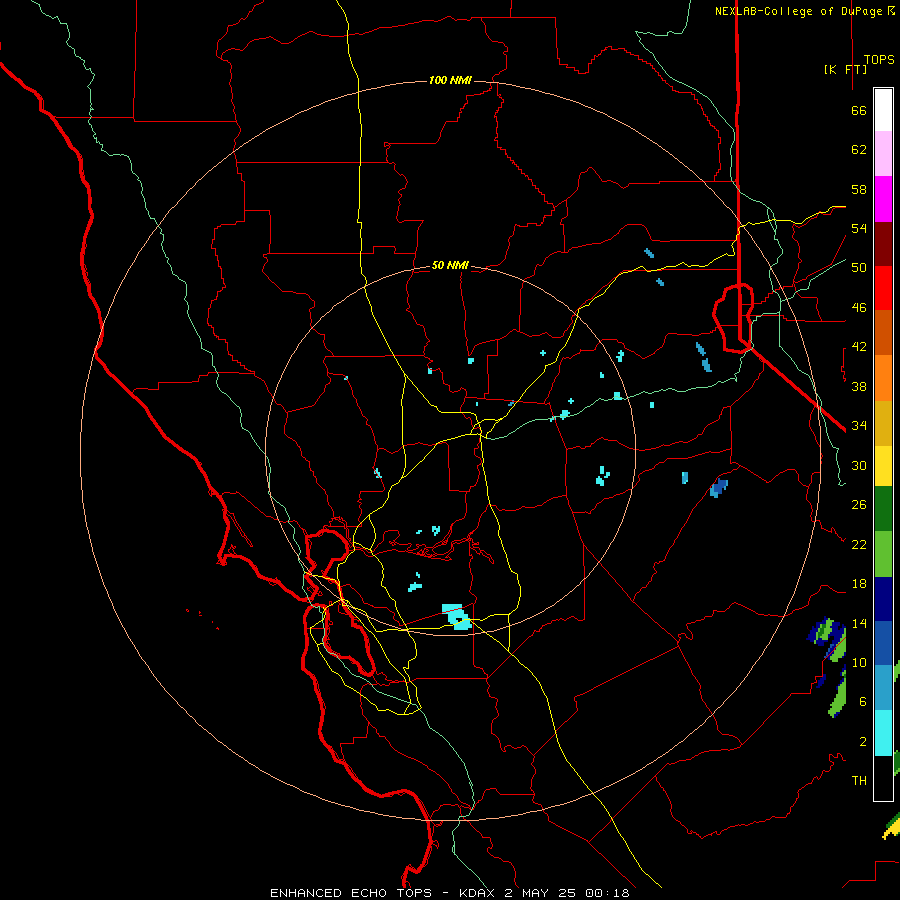Click the light green legend swatch
Viewport: 900px width, 900px height.
click(x=883, y=554)
